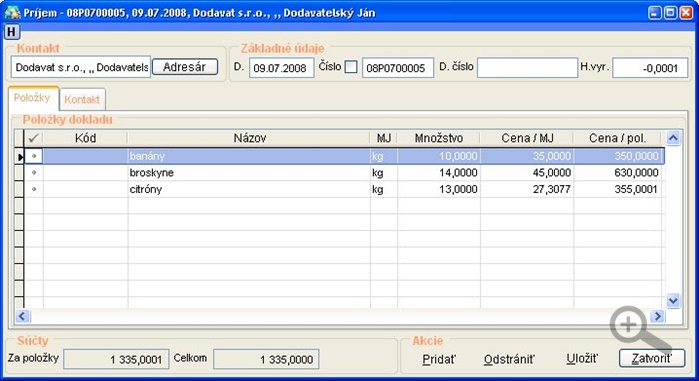
Task: Click the date field 09.07.2008
Action: tap(282, 68)
